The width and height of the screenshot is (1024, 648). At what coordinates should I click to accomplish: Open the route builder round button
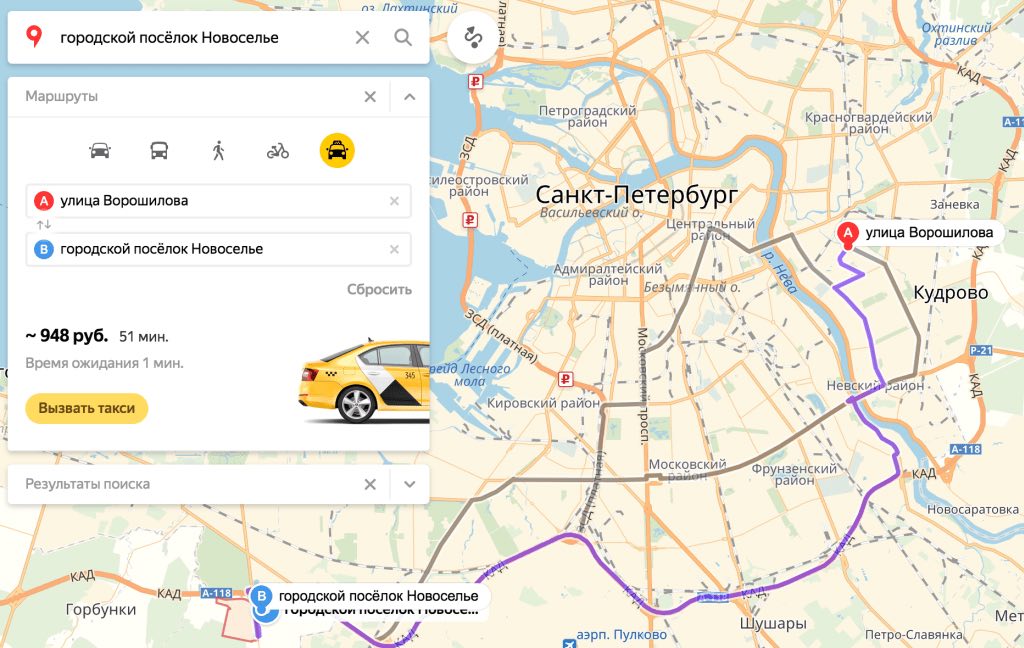(x=473, y=38)
